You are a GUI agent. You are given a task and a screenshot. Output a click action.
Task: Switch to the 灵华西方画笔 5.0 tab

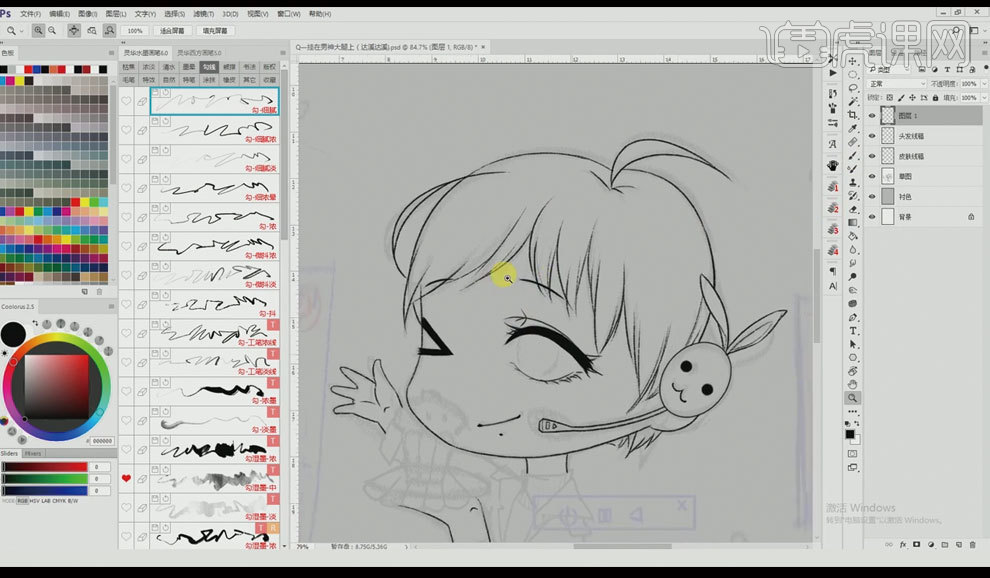199,53
